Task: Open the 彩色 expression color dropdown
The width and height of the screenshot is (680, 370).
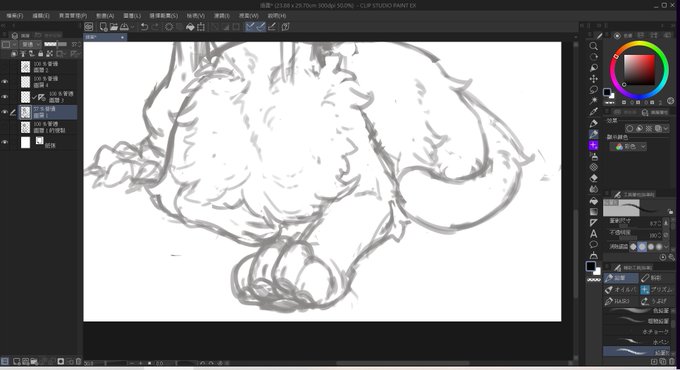Action: point(628,147)
